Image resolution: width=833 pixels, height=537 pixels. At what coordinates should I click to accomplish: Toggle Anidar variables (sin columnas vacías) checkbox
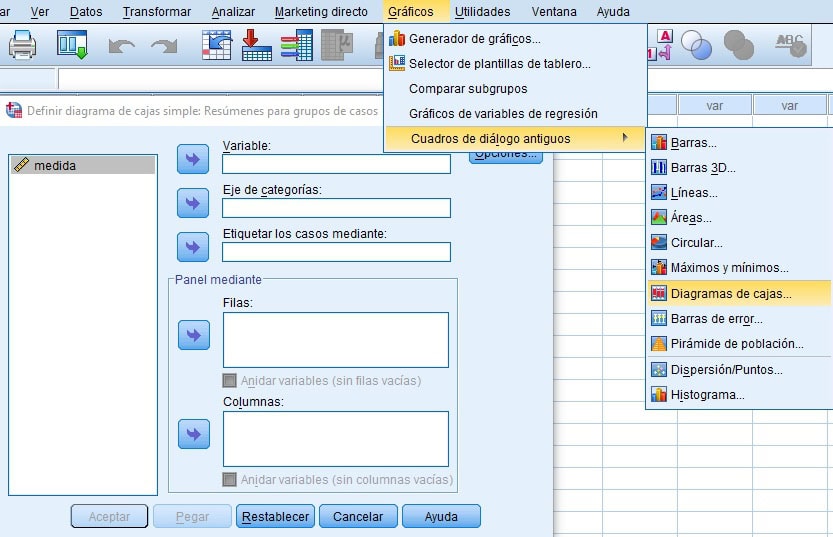click(230, 479)
